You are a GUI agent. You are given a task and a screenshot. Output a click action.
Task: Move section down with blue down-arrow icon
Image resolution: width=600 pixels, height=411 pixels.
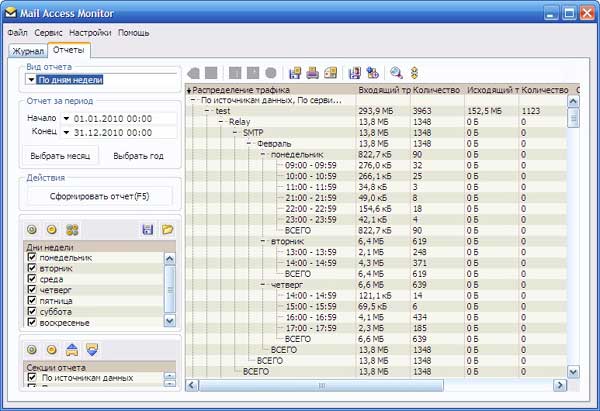92,349
